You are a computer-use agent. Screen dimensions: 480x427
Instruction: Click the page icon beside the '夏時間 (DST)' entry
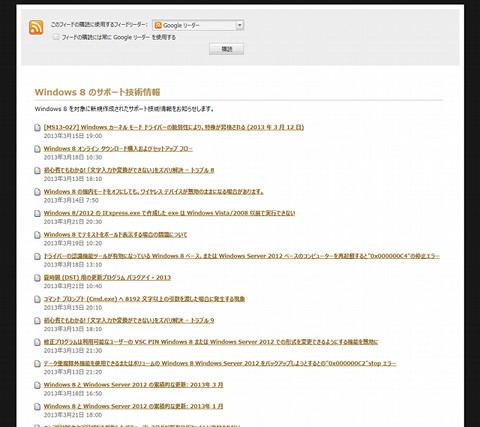(x=37, y=278)
